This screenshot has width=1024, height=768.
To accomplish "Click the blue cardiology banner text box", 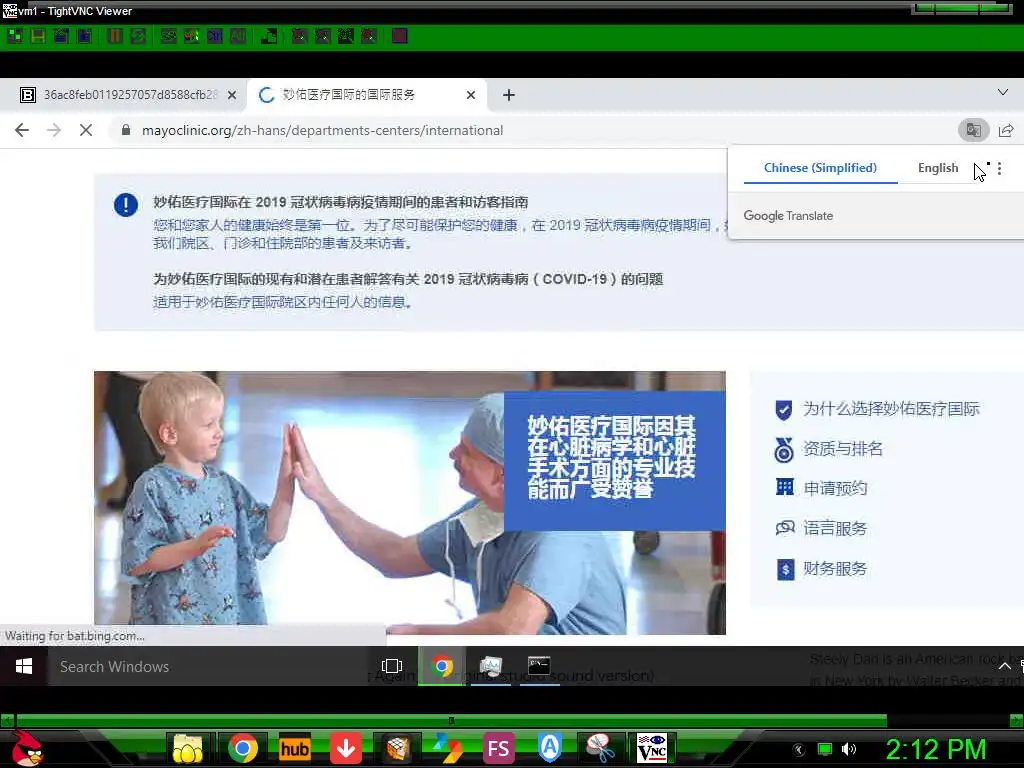I will (x=614, y=461).
